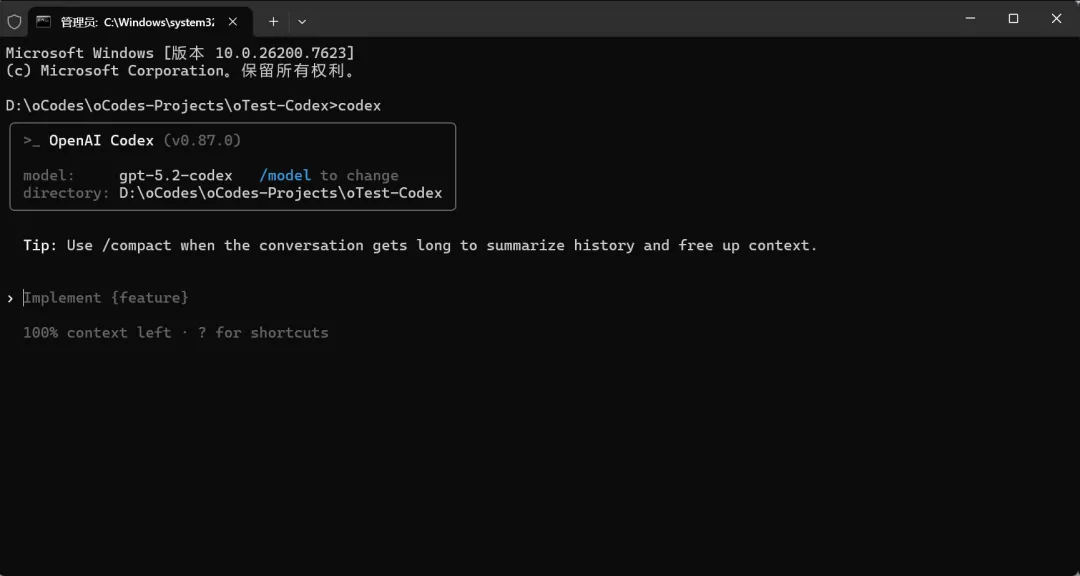Image resolution: width=1080 pixels, height=576 pixels.
Task: Click the directory path in Codex box
Action: tap(280, 193)
